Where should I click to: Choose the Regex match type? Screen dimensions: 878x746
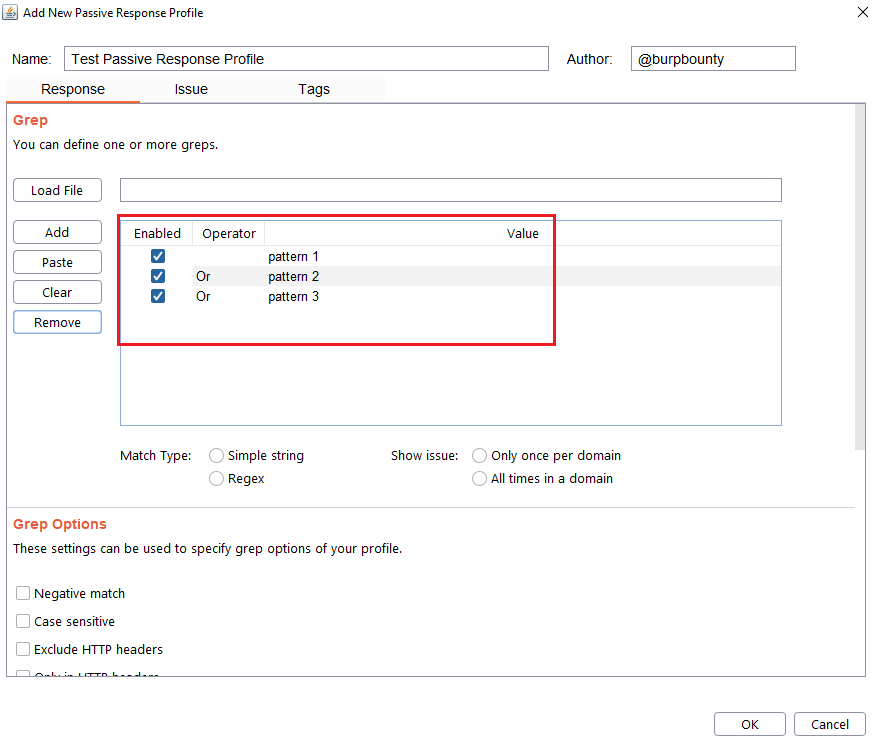(217, 479)
